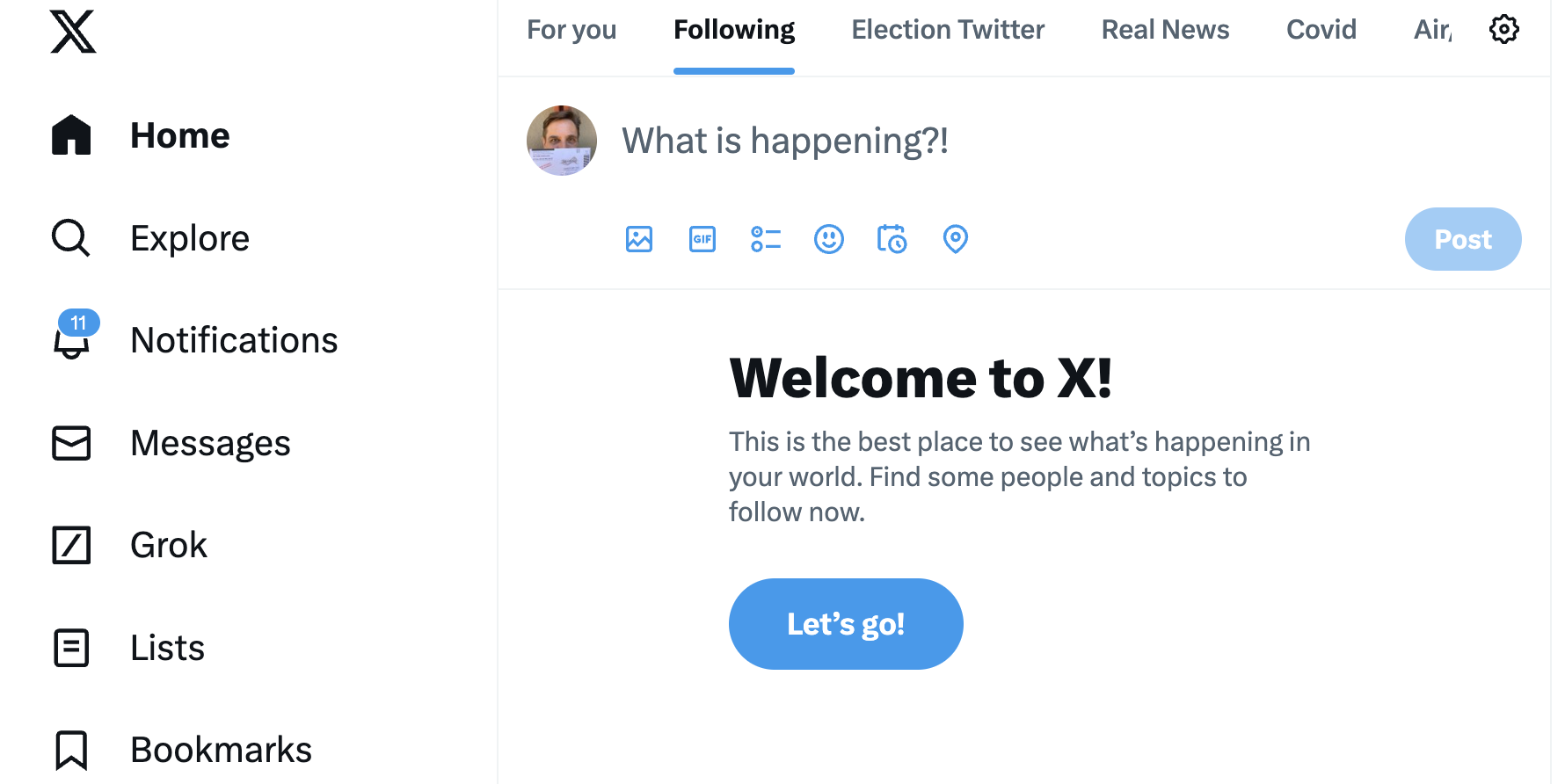The width and height of the screenshot is (1565, 784).
Task: Create a poll in the post
Action: 766,239
